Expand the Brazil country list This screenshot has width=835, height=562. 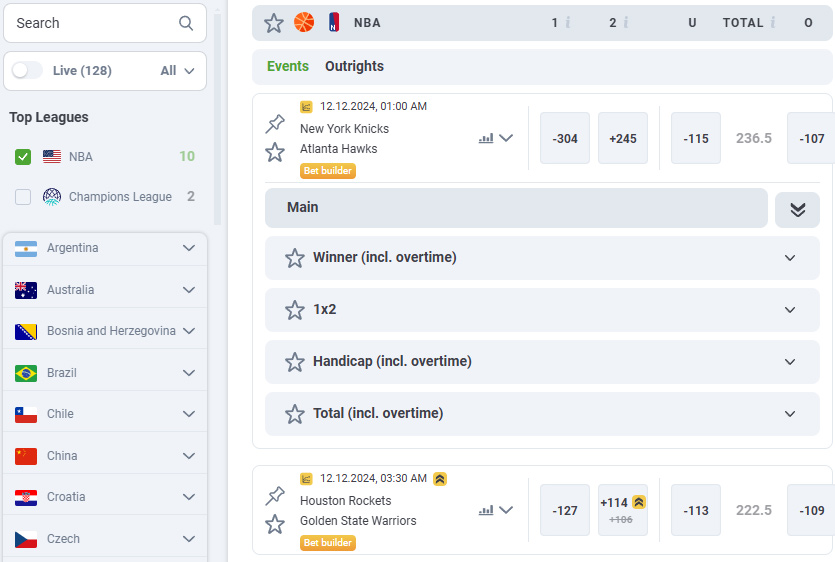[189, 373]
